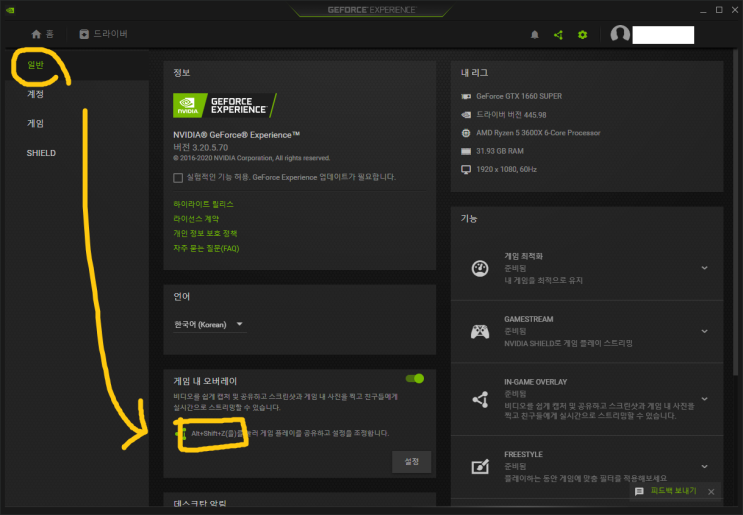Click the GeForce GTX 1660 SUPER text
Screen dimensions: 743x515
pyautogui.click(x=519, y=96)
